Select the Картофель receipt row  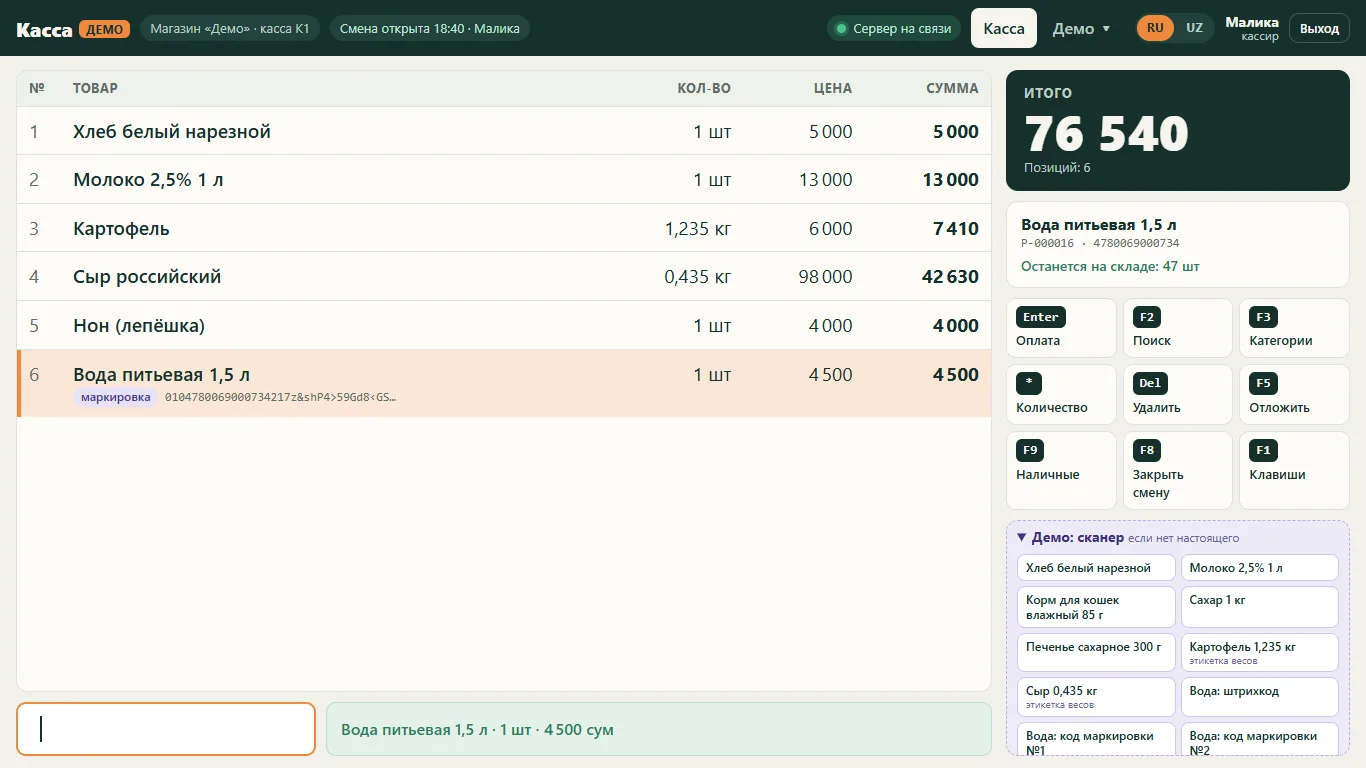504,228
